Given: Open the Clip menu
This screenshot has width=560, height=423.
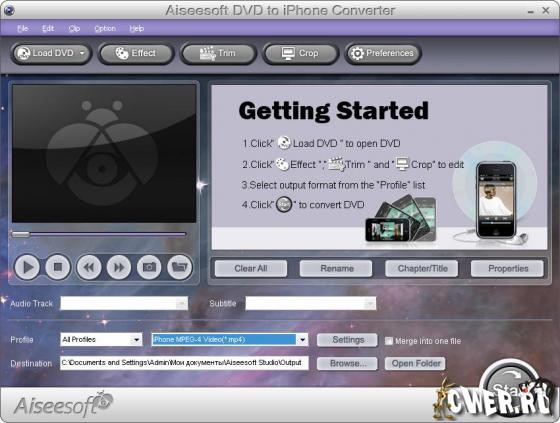Looking at the screenshot, I should pos(74,29).
